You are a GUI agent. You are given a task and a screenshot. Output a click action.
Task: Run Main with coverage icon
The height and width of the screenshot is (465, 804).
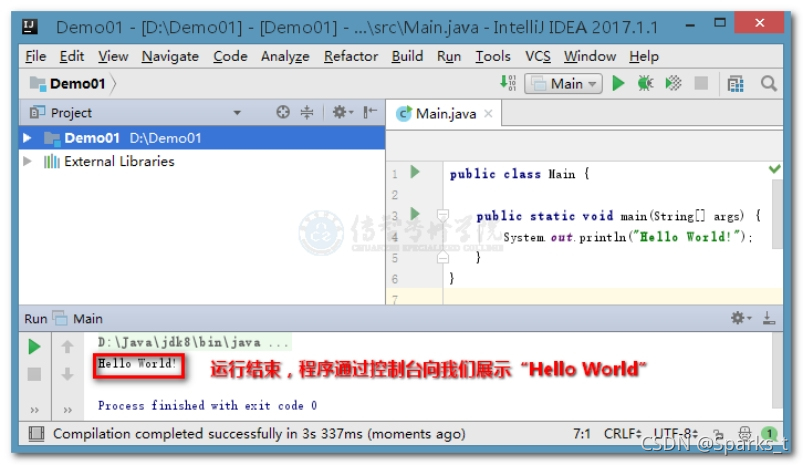tap(673, 83)
